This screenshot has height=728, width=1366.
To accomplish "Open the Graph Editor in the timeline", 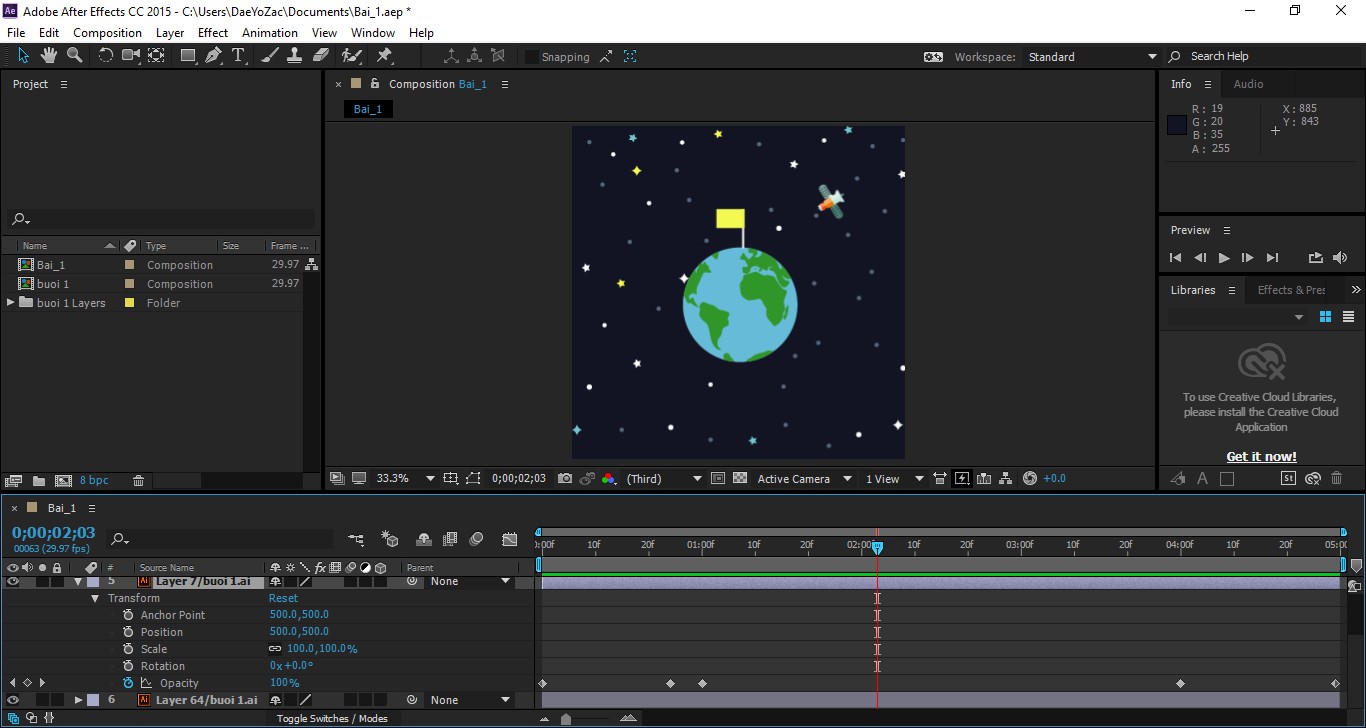I will 510,539.
